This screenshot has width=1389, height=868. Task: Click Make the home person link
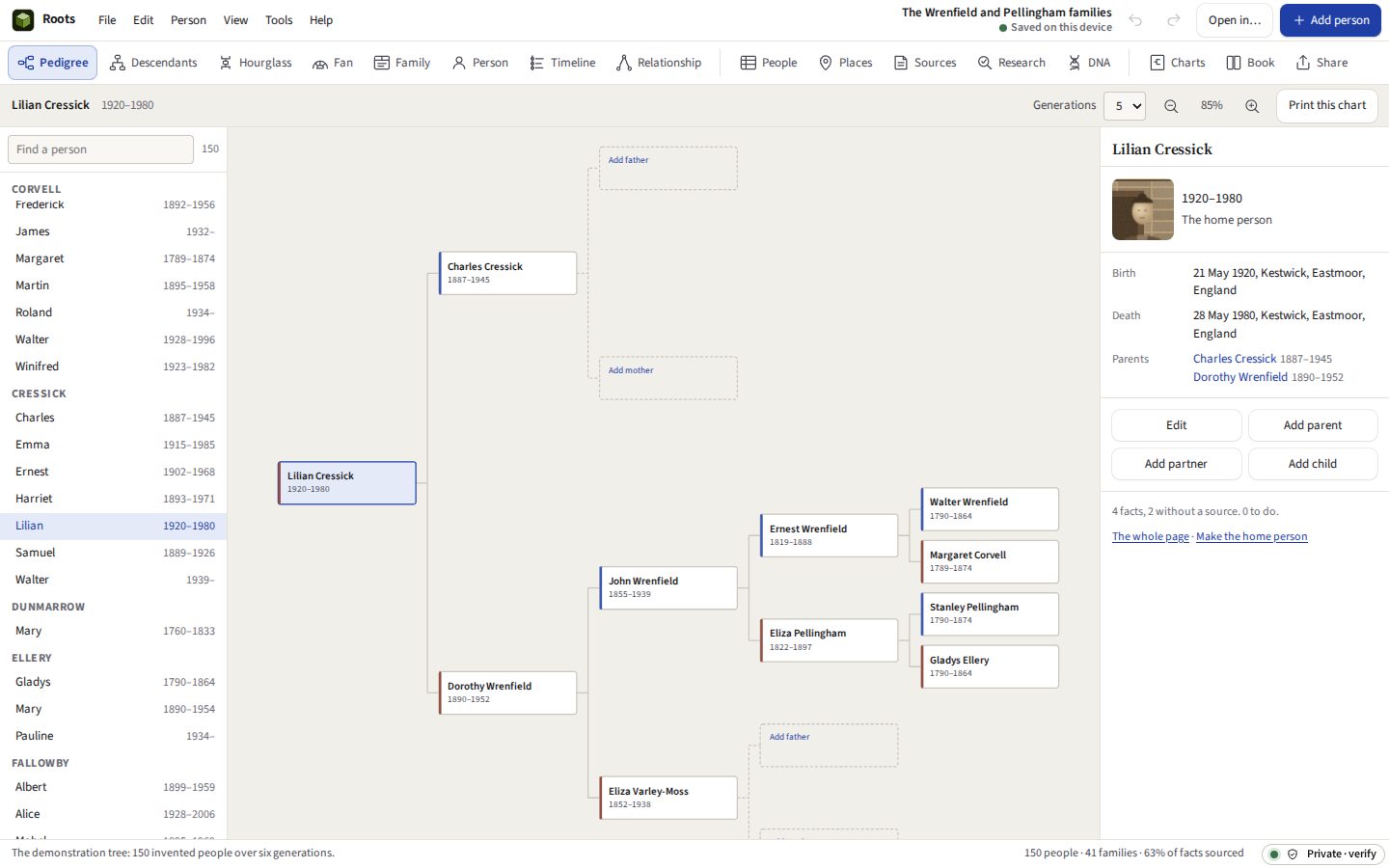(x=1252, y=537)
